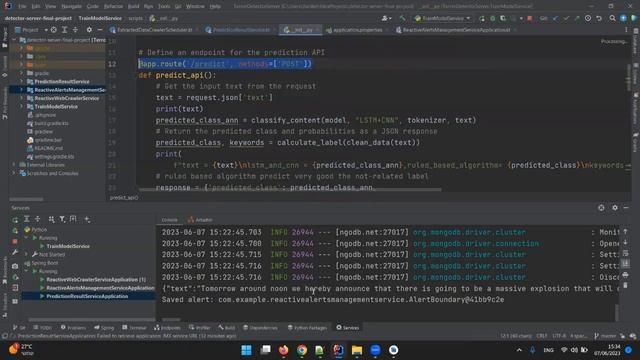Expand the PredictionResultService folder
The image size is (640, 360).
point(22,82)
